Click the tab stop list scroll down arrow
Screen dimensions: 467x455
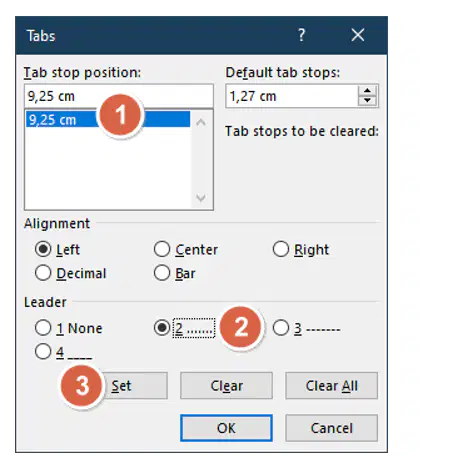[201, 198]
